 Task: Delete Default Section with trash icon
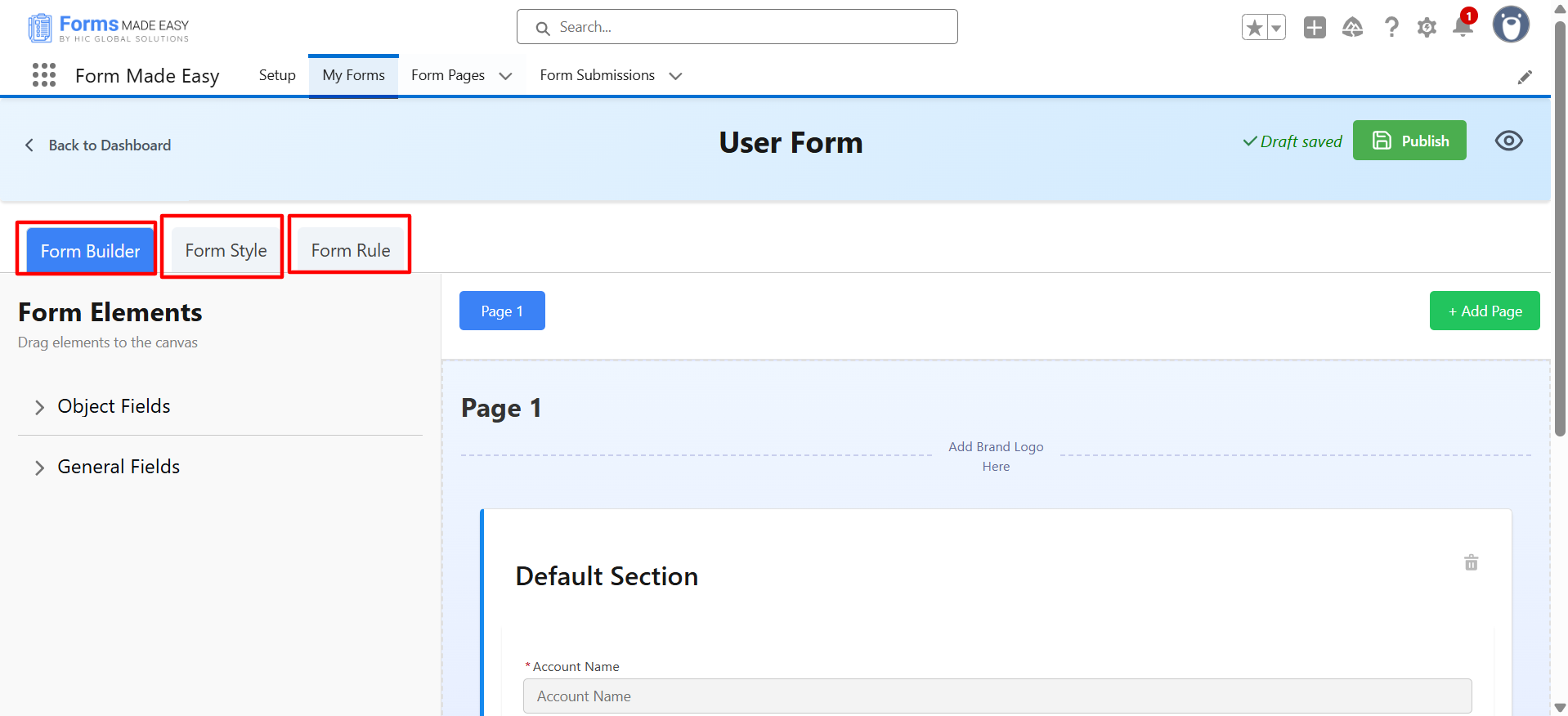coord(1471,562)
